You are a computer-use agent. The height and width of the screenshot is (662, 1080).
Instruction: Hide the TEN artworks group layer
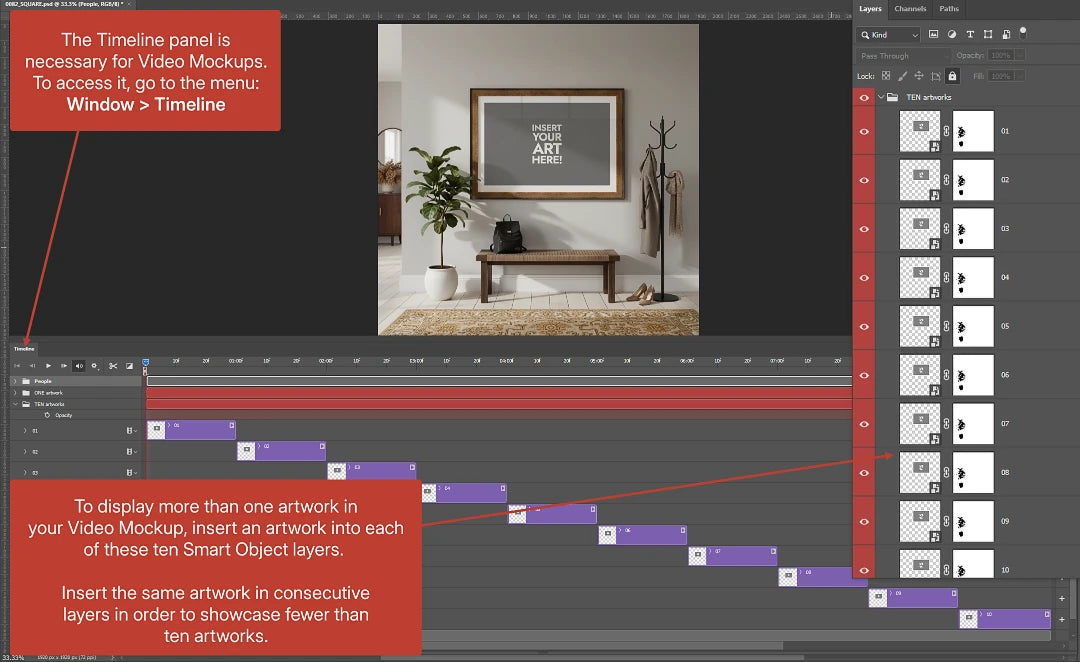tap(865, 97)
